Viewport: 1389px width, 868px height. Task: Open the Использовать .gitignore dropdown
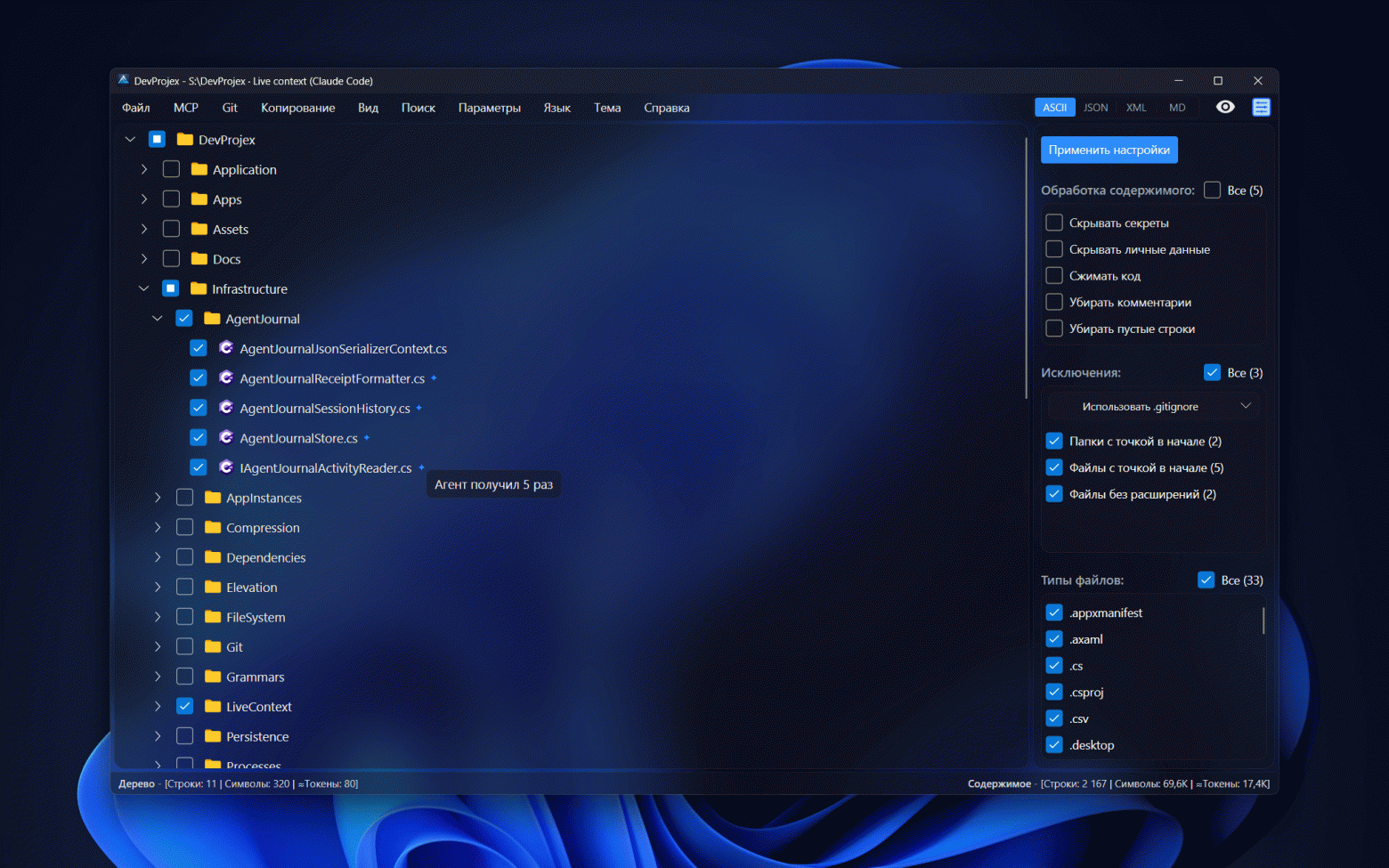[x=1153, y=406]
